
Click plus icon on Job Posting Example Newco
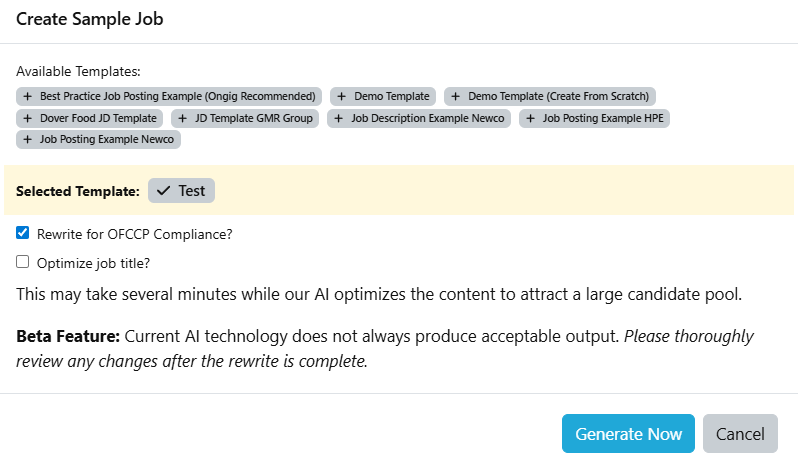click(x=28, y=140)
